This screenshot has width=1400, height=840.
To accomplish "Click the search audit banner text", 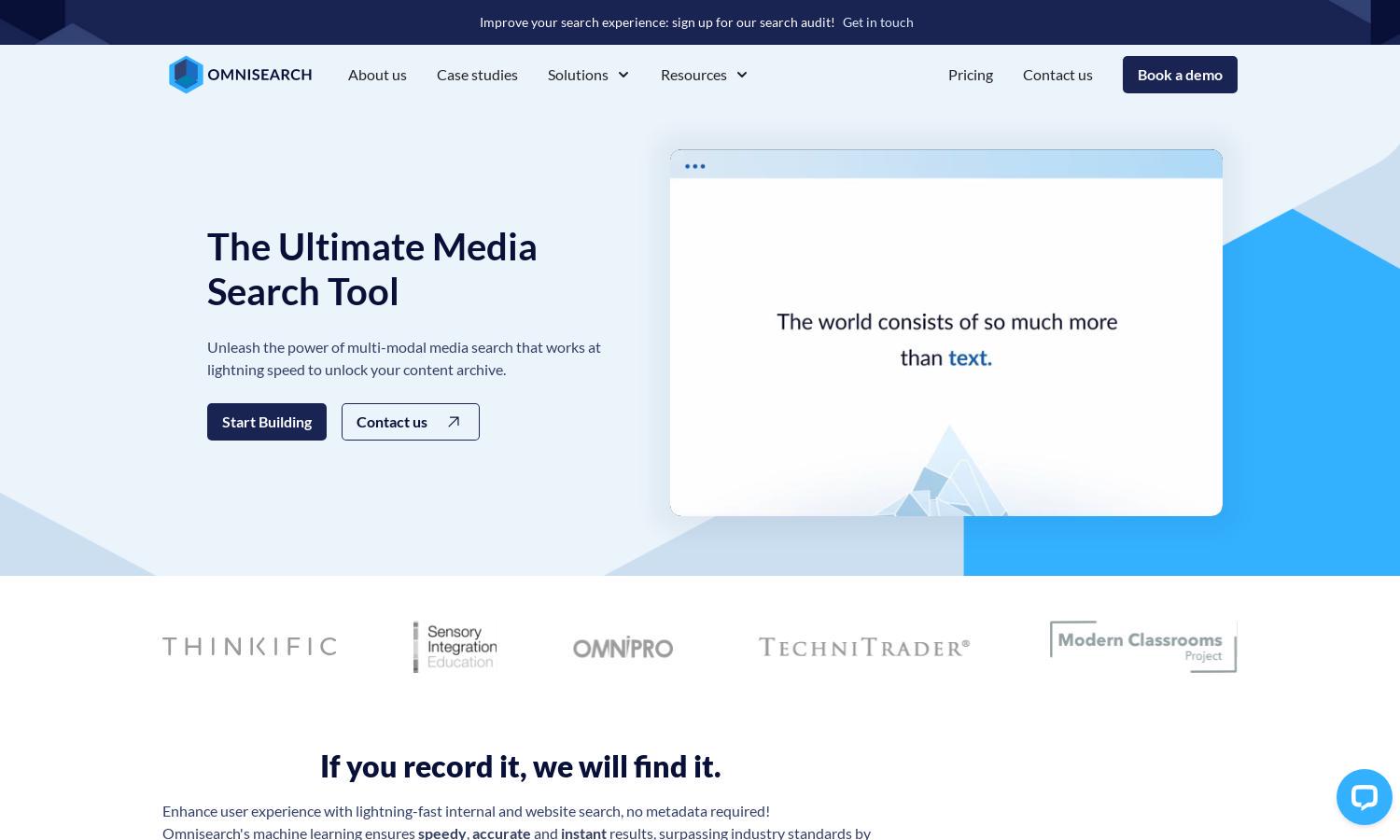I will click(x=657, y=22).
